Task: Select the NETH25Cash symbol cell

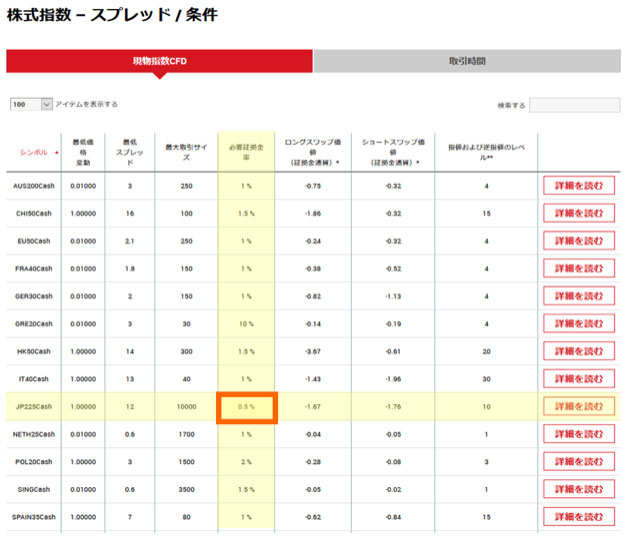Action: pyautogui.click(x=34, y=434)
